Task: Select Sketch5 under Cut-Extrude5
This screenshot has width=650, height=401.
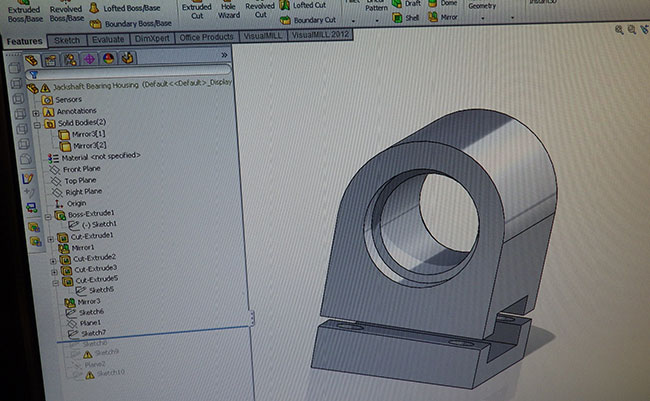Action: click(95, 290)
